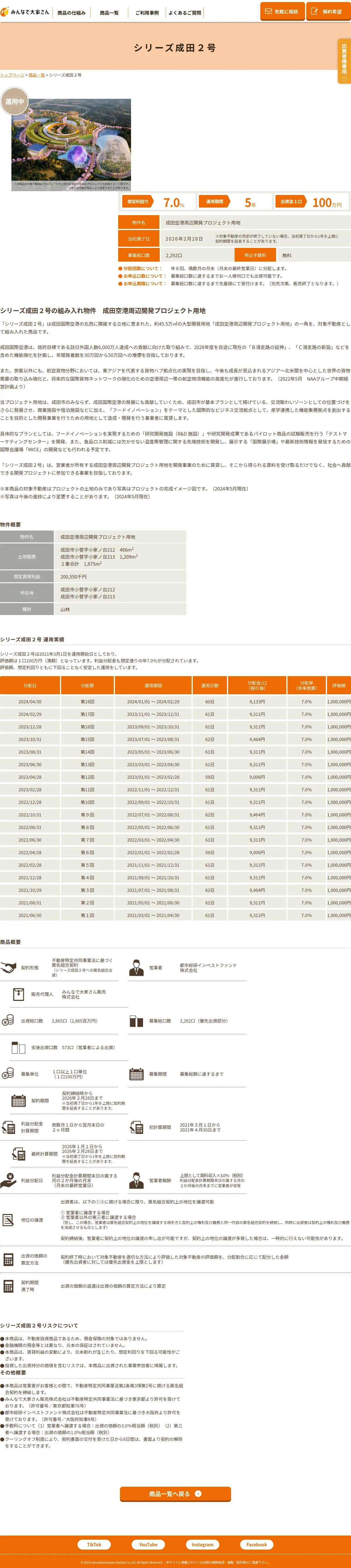Click the document icon beside 地位の譲渡
351x1568 pixels.
click(x=8, y=1219)
